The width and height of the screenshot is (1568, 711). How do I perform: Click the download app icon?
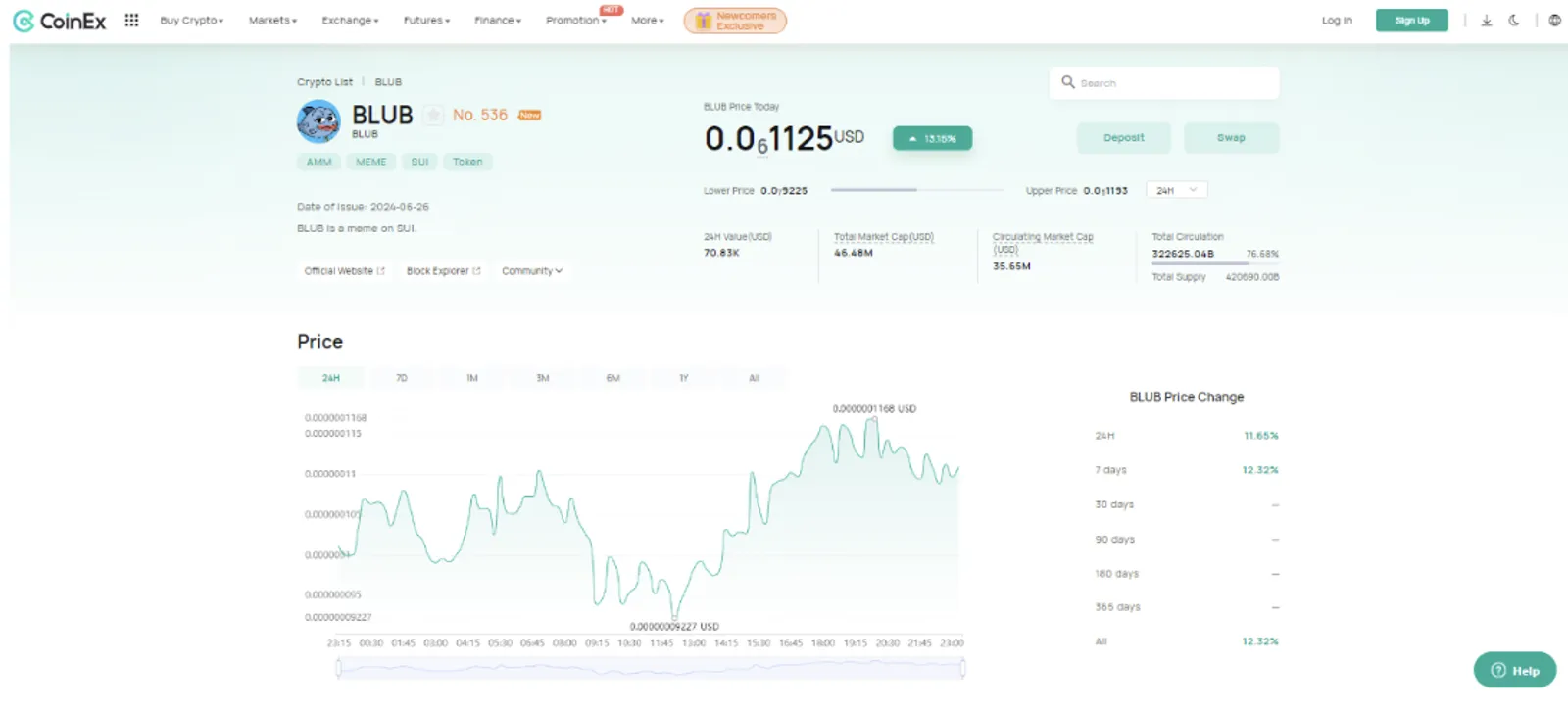click(x=1487, y=20)
